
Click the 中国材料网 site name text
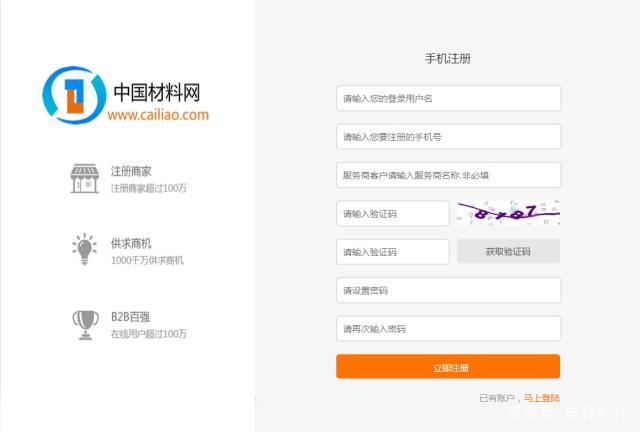coord(157,92)
